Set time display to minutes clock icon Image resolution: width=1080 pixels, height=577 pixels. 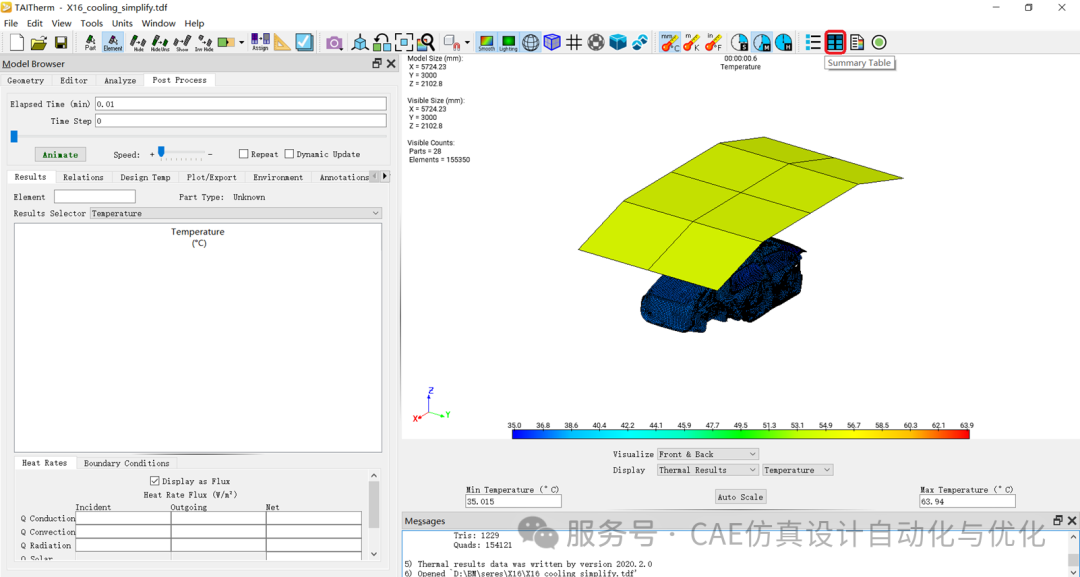coord(761,43)
